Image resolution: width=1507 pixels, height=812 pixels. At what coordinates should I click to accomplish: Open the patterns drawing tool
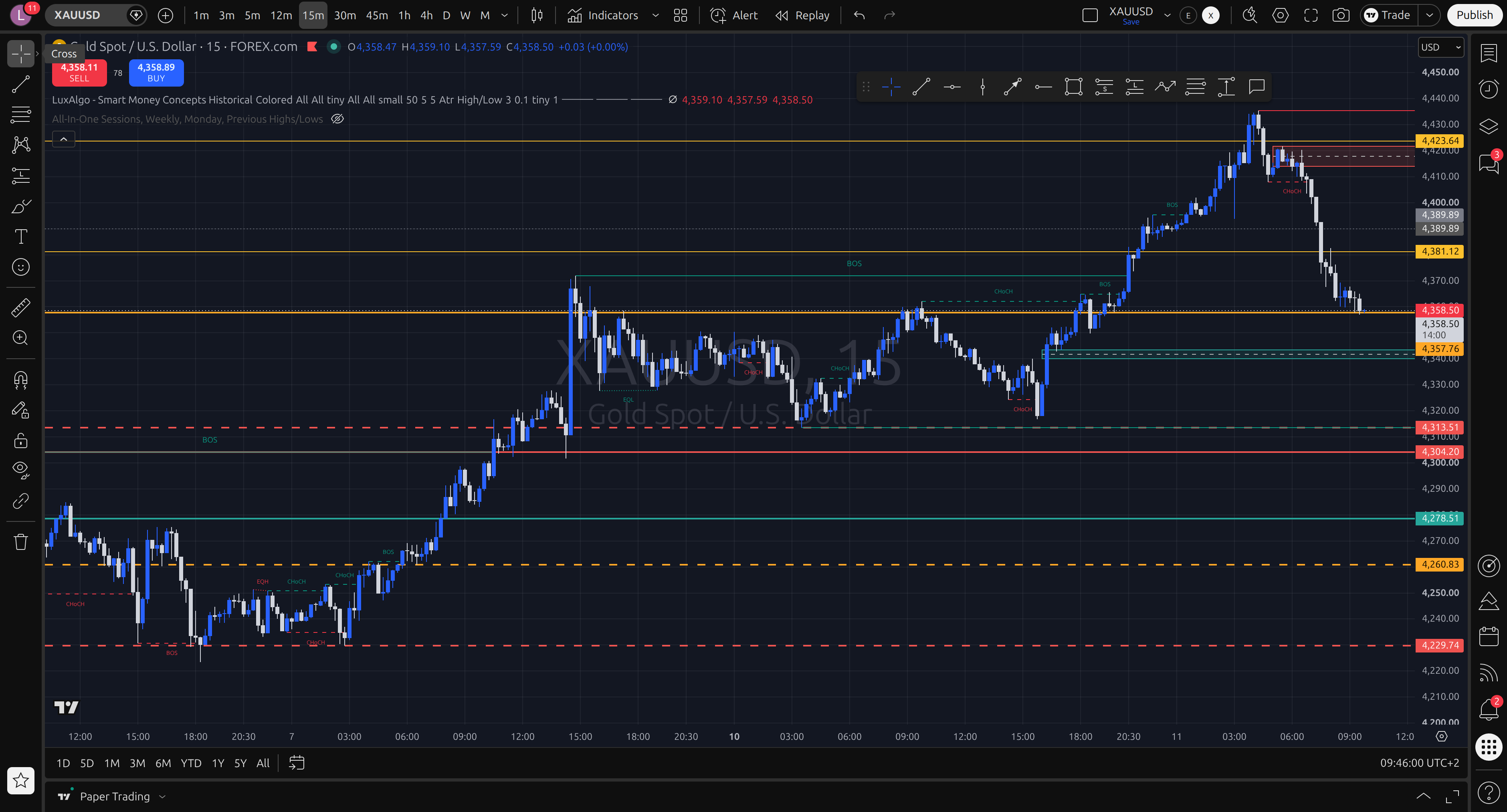(21, 145)
